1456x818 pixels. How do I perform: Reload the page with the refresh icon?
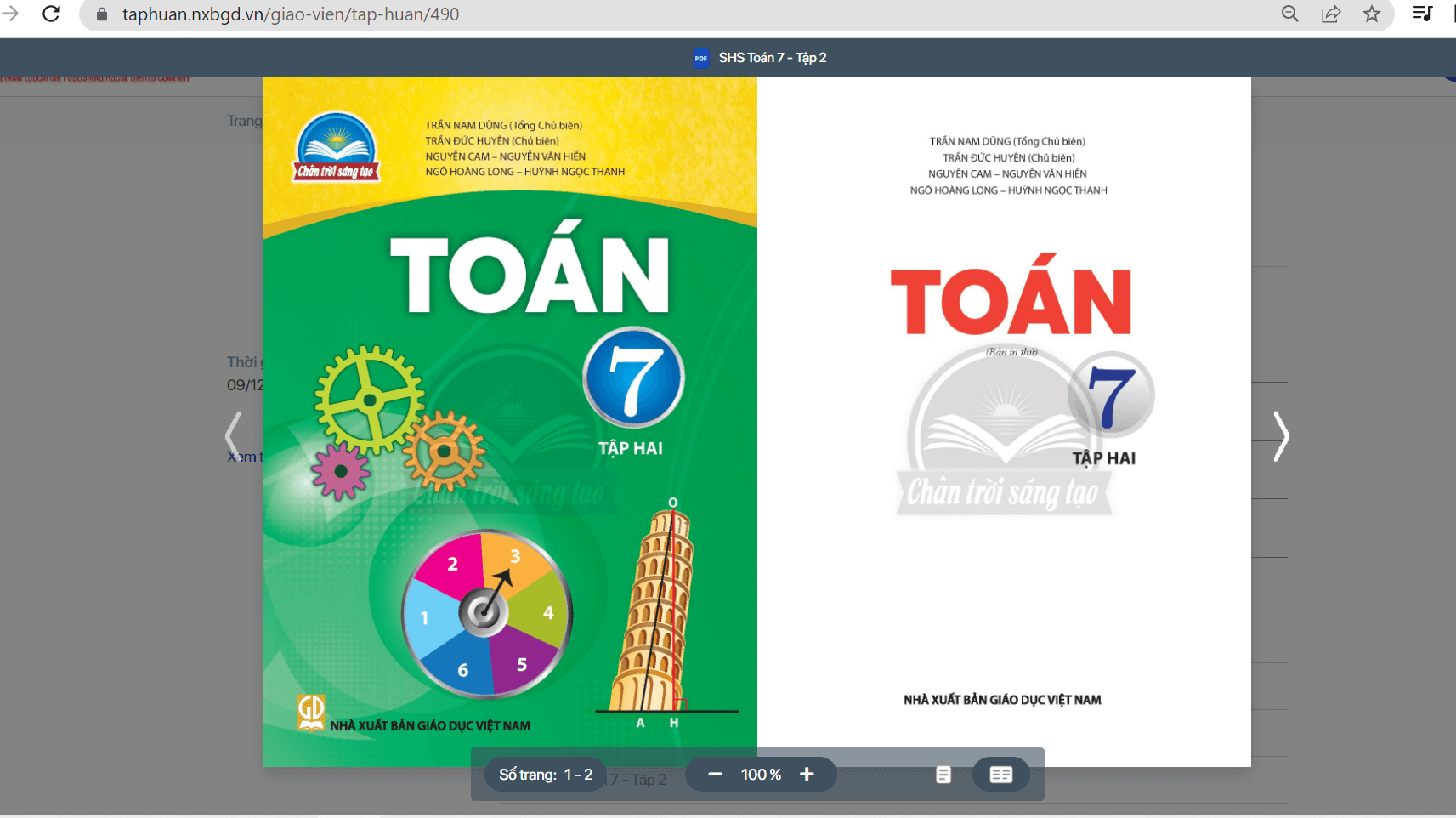(x=51, y=14)
